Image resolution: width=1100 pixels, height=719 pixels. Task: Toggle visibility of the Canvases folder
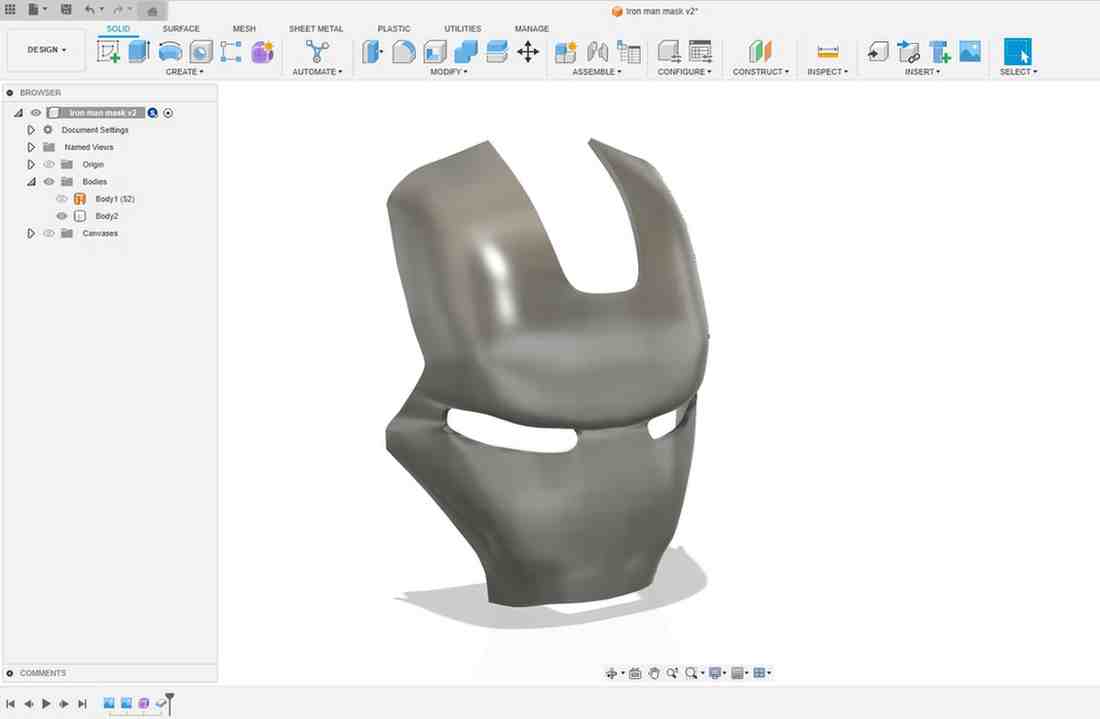(x=48, y=233)
